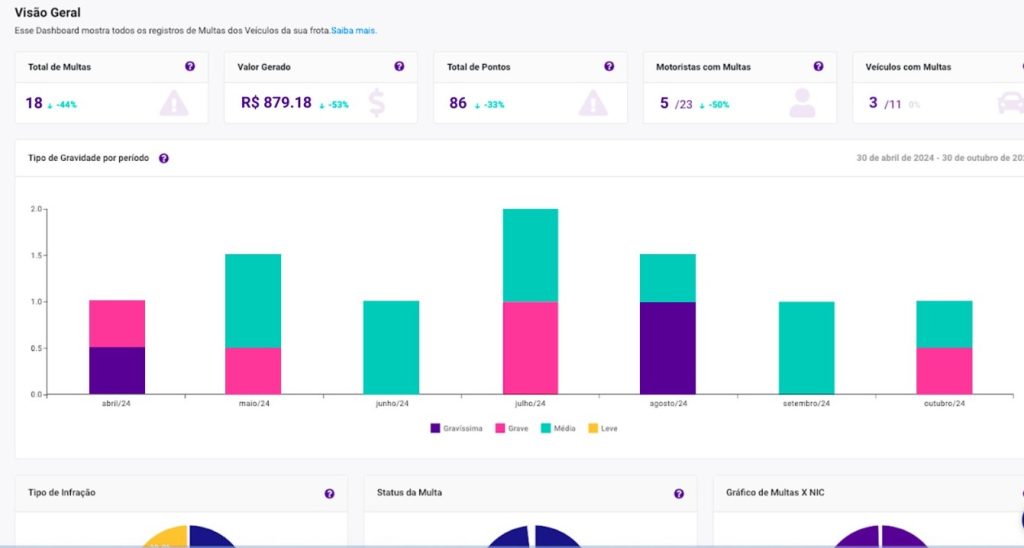Click the '-44%' change indicator
The image size is (1024, 548).
click(x=66, y=105)
